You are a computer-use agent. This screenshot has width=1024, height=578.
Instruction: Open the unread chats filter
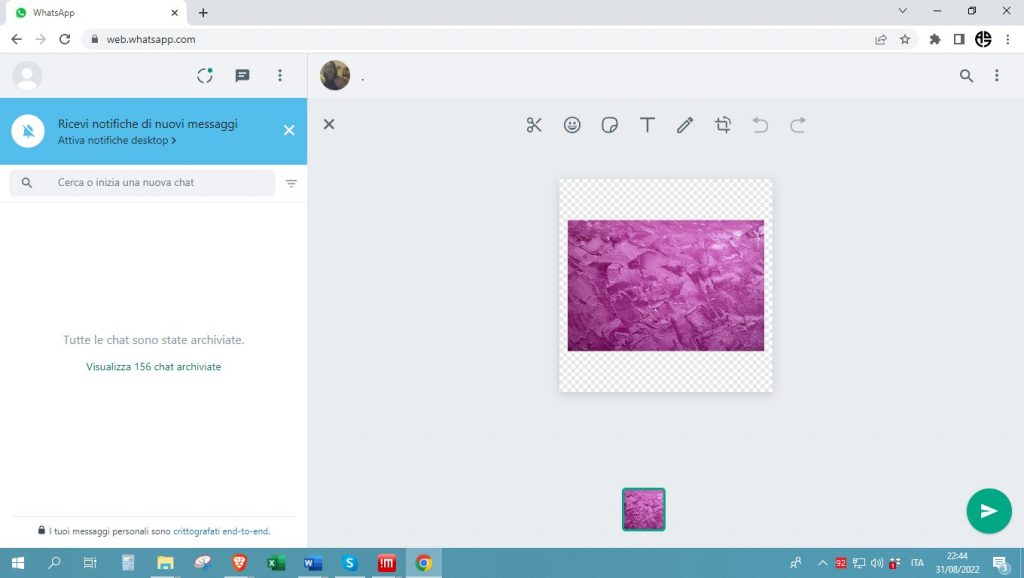pyautogui.click(x=291, y=183)
